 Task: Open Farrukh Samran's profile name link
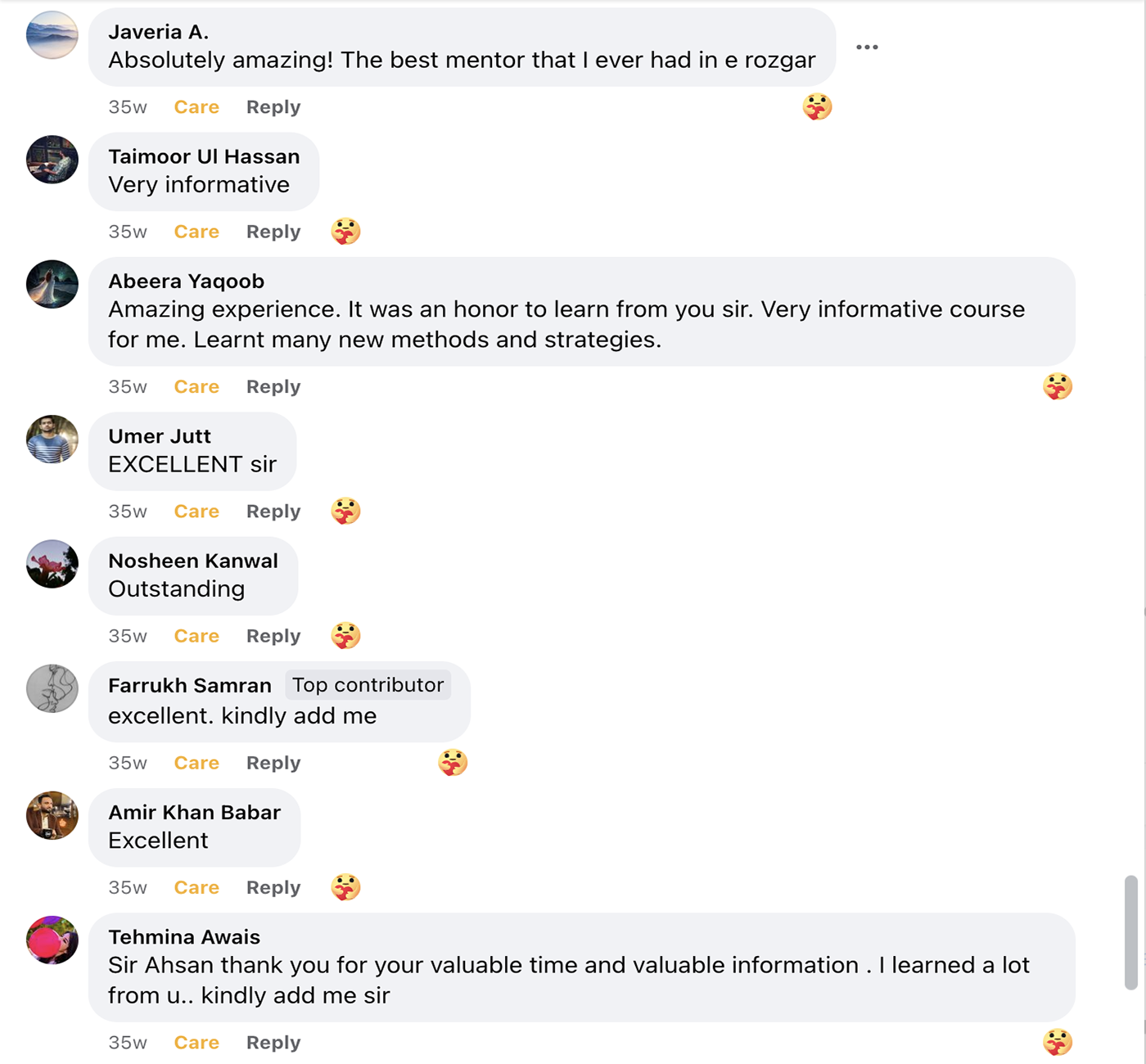[x=190, y=686]
